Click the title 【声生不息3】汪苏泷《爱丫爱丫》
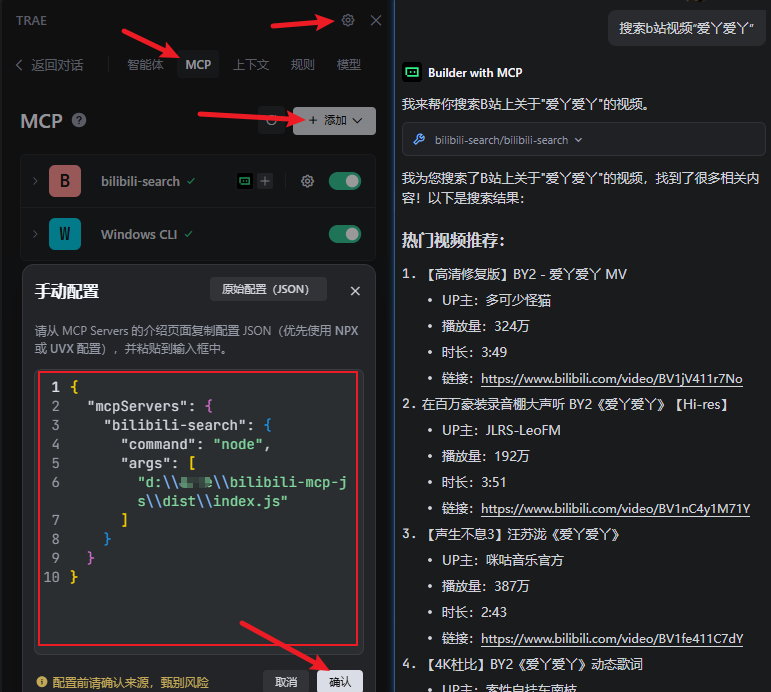771x692 pixels. pos(521,534)
